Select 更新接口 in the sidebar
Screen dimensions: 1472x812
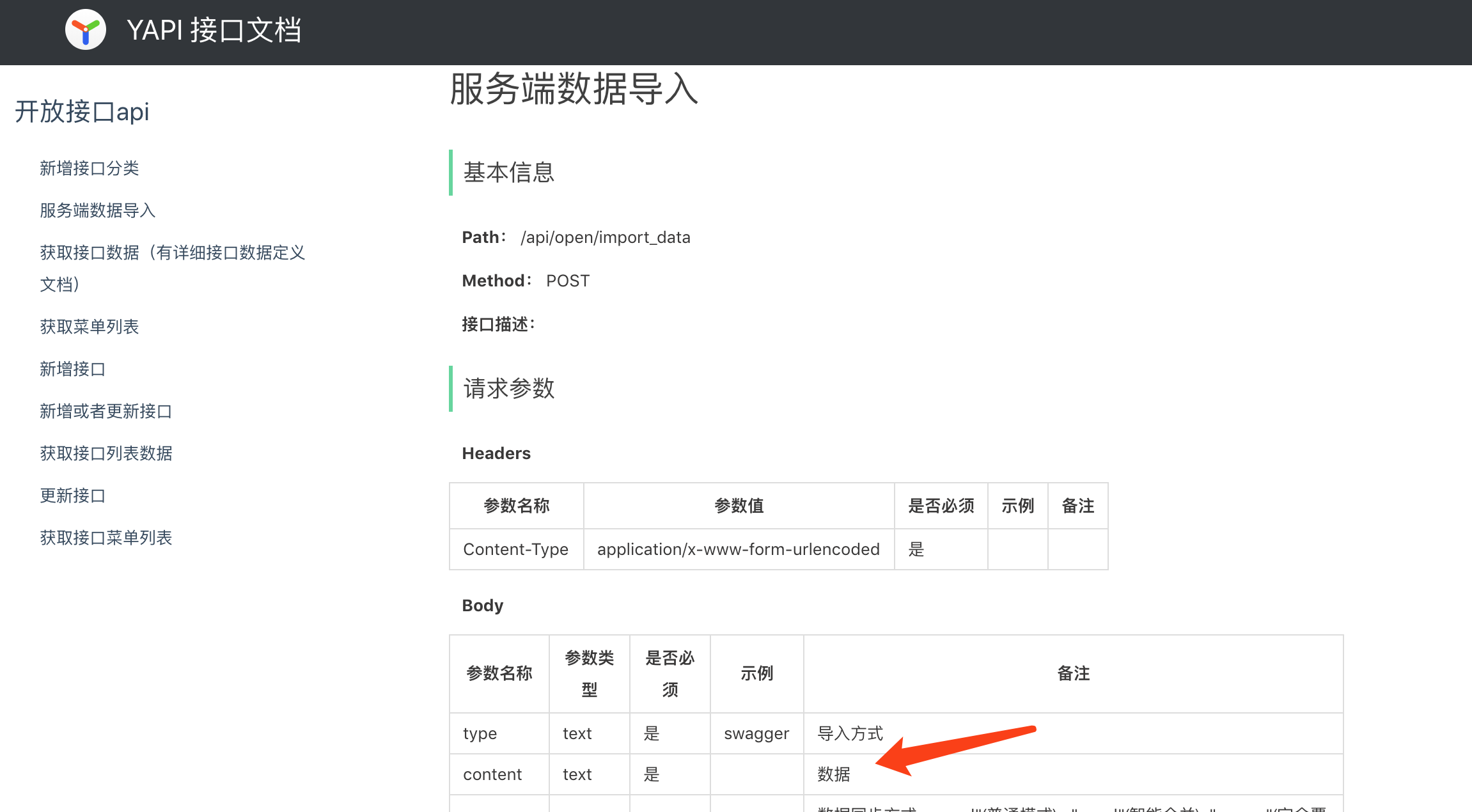coord(73,496)
